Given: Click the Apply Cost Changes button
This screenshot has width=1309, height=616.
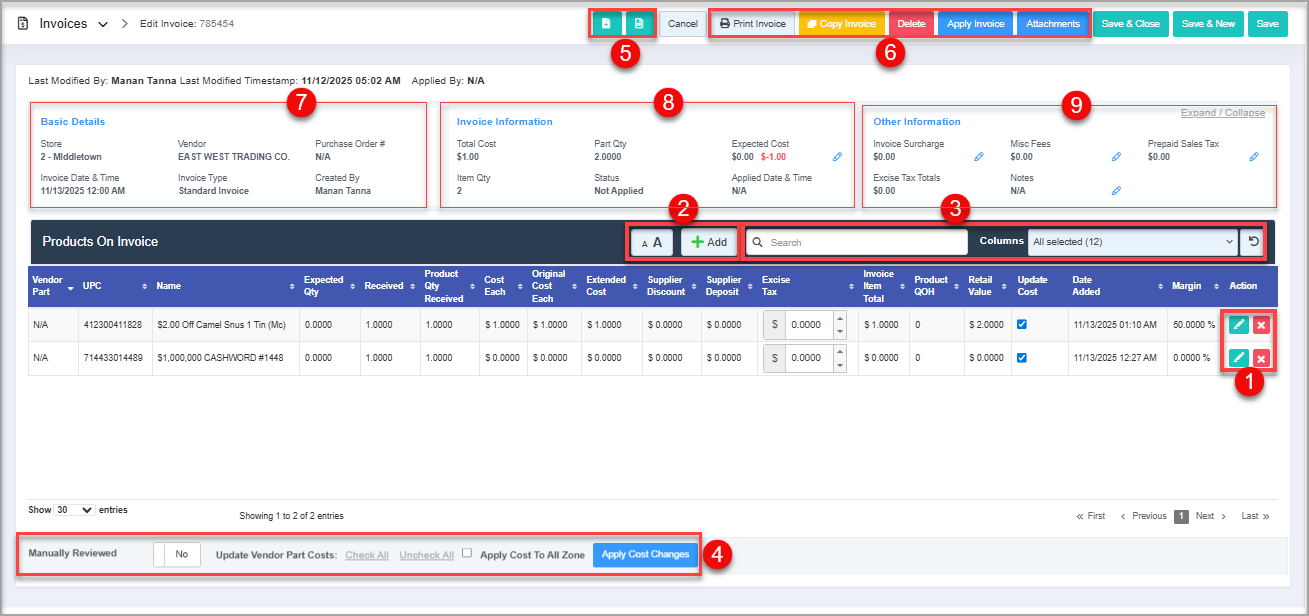Looking at the screenshot, I should 645,555.
